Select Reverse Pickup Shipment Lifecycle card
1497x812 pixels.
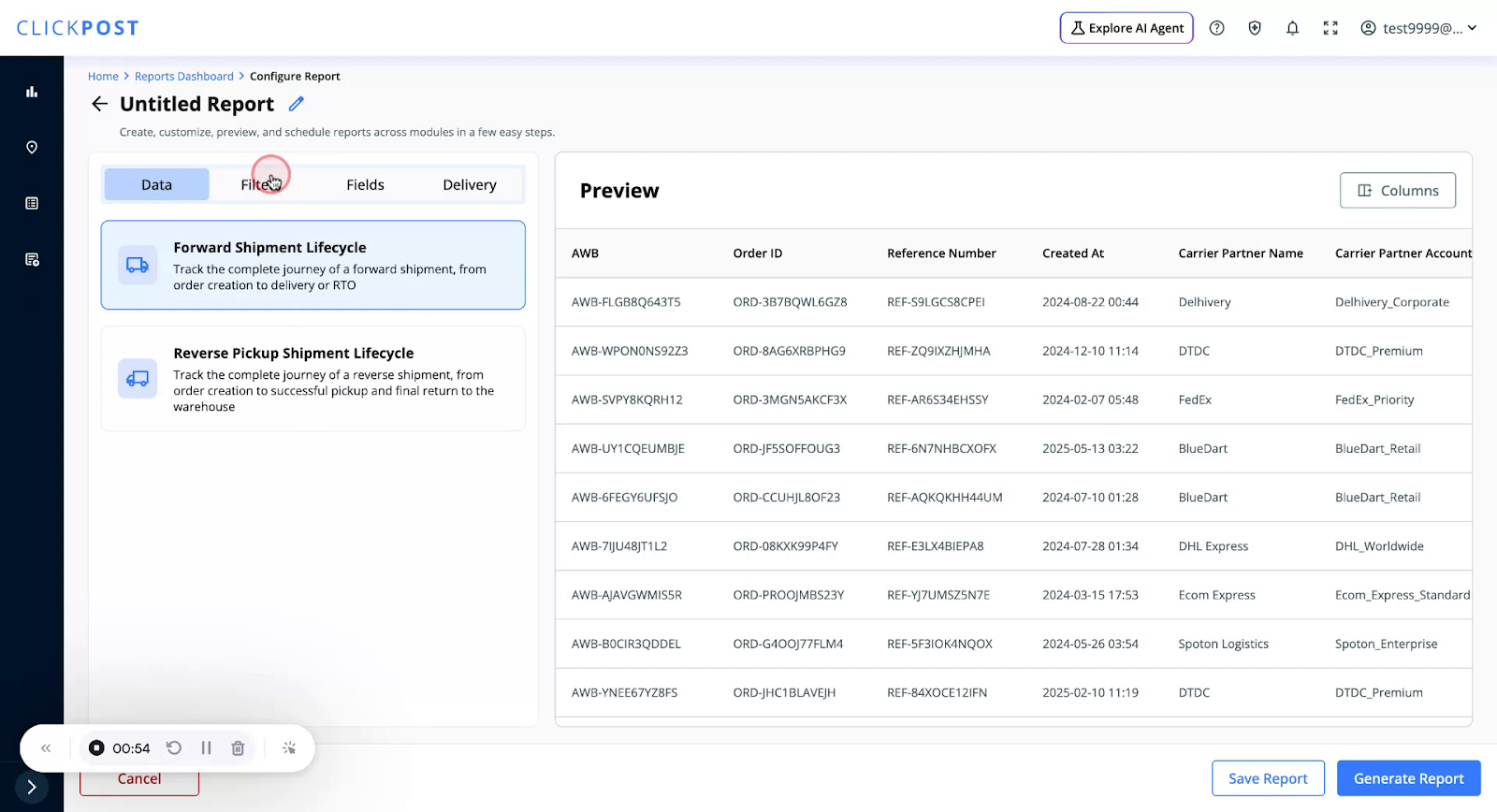(312, 379)
